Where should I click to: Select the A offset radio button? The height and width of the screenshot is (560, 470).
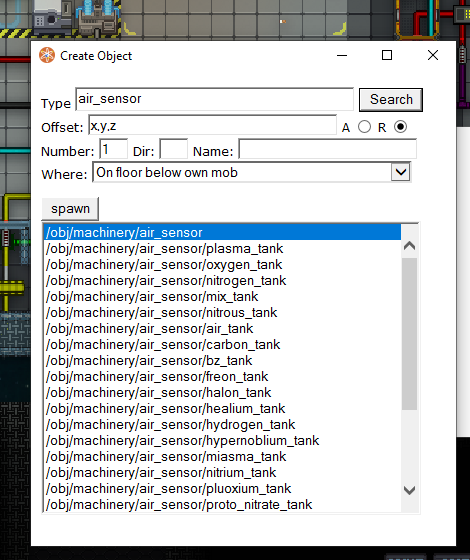pos(364,127)
